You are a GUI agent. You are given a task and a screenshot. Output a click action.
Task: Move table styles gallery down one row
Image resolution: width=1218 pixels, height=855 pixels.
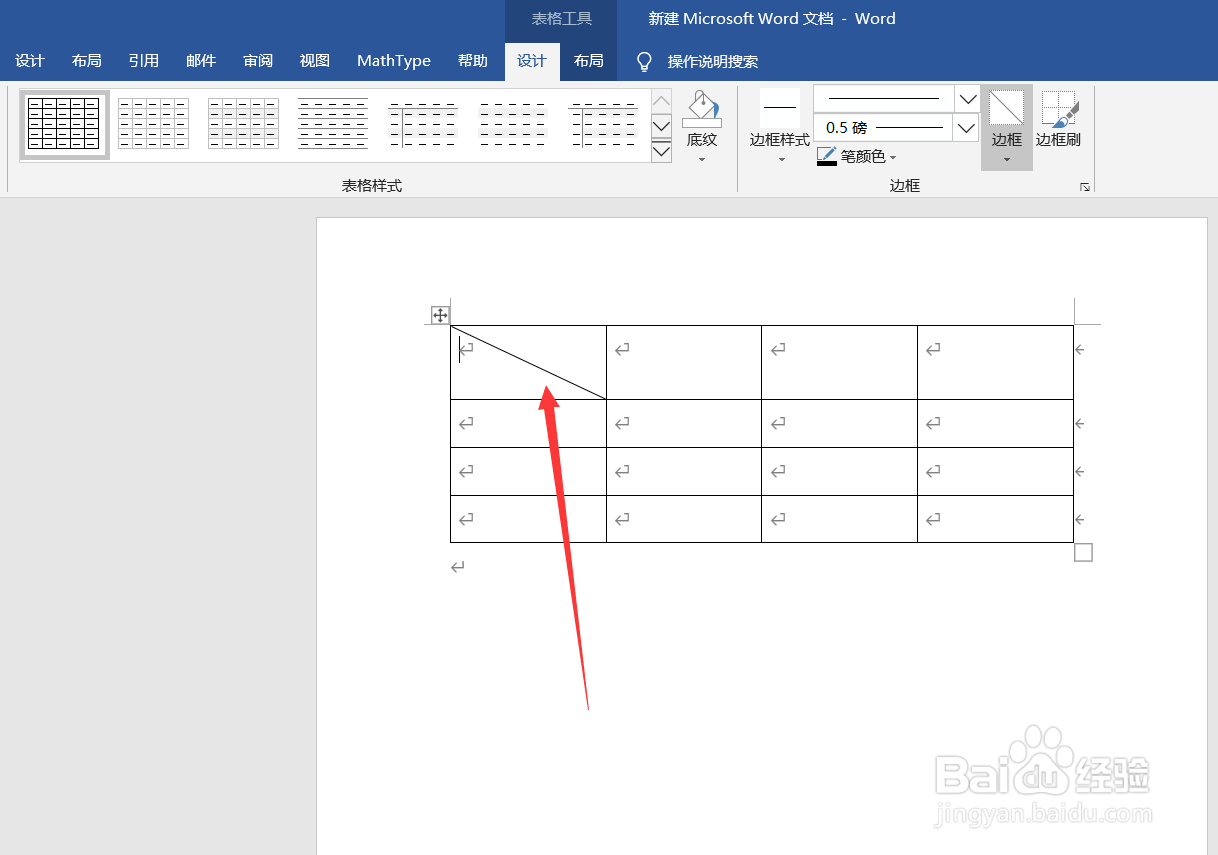(x=661, y=126)
